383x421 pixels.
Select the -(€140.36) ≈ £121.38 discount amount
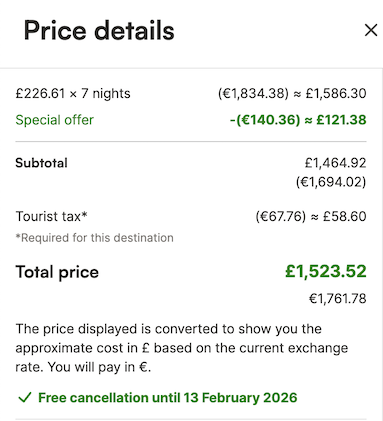(x=298, y=120)
